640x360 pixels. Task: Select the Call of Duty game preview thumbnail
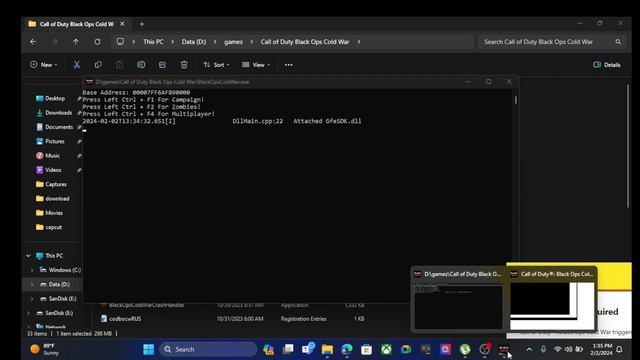pyautogui.click(x=552, y=306)
